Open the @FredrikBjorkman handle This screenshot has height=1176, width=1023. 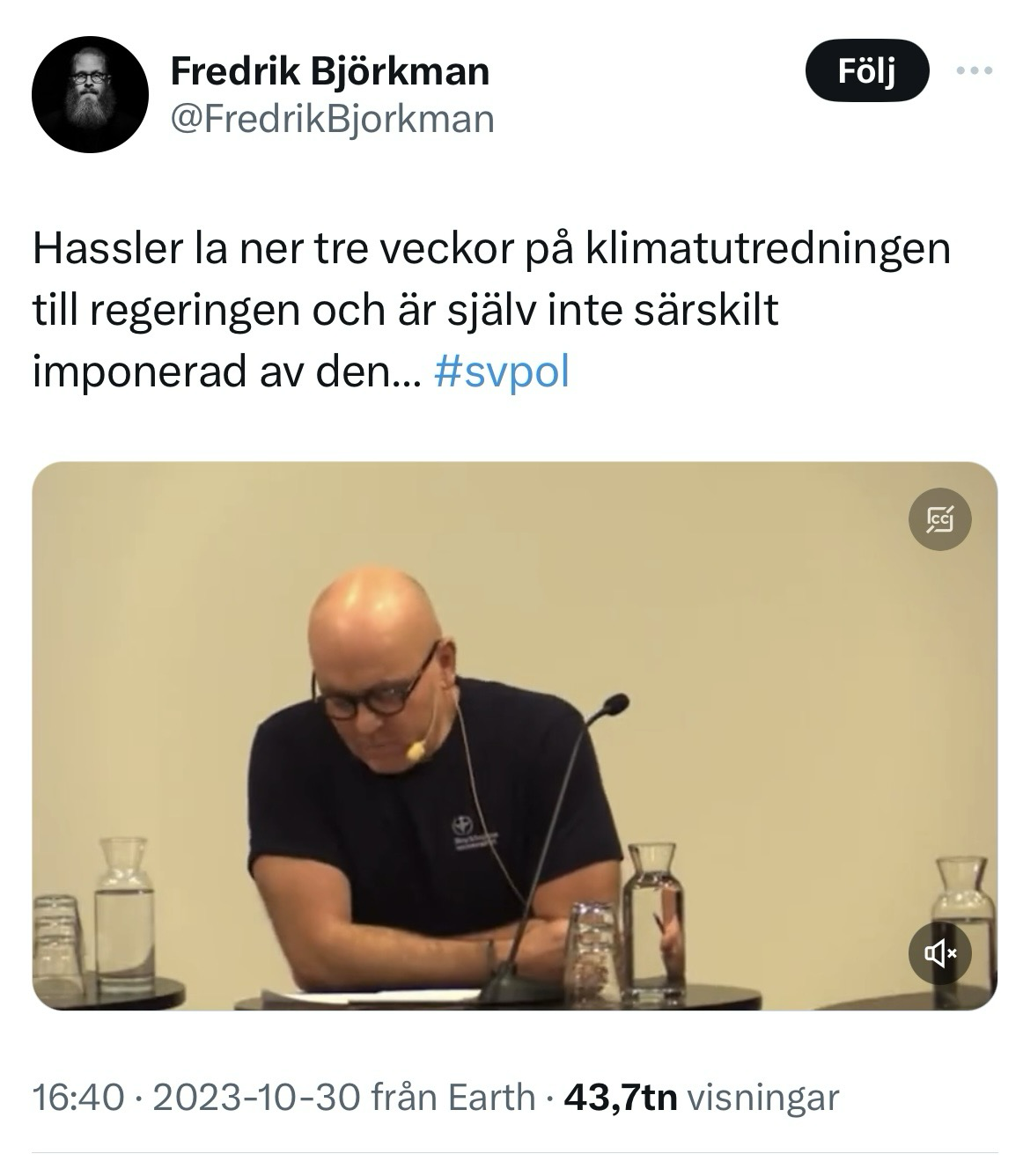tap(332, 119)
